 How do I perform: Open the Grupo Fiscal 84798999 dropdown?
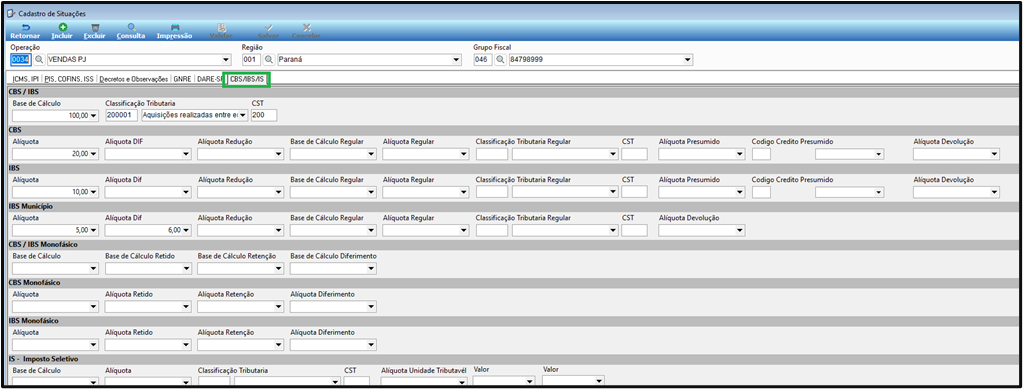point(688,60)
